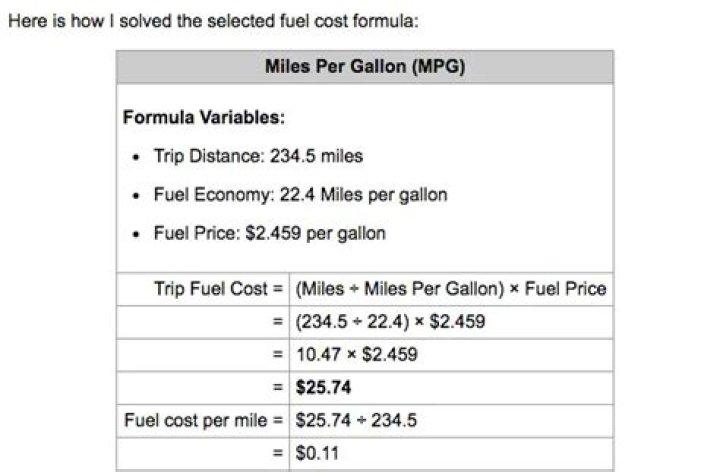Select the (Miles ÷ Miles Per Gallon) × Fuel Price cell
This screenshot has width=720, height=472.
pos(451,289)
